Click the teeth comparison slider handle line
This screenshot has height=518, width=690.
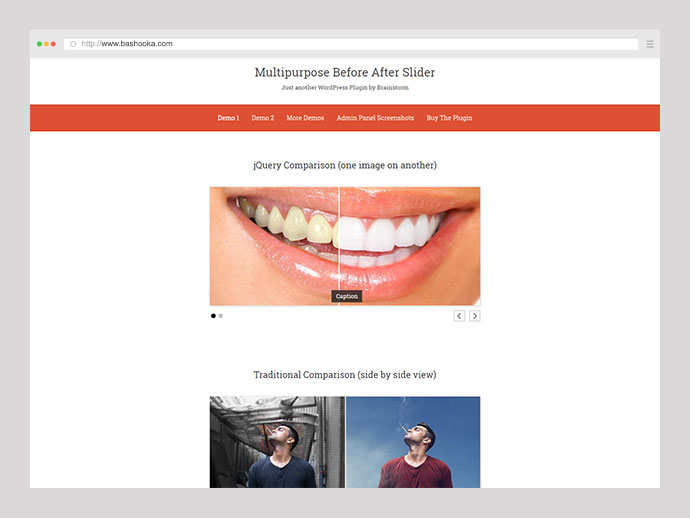pos(339,246)
